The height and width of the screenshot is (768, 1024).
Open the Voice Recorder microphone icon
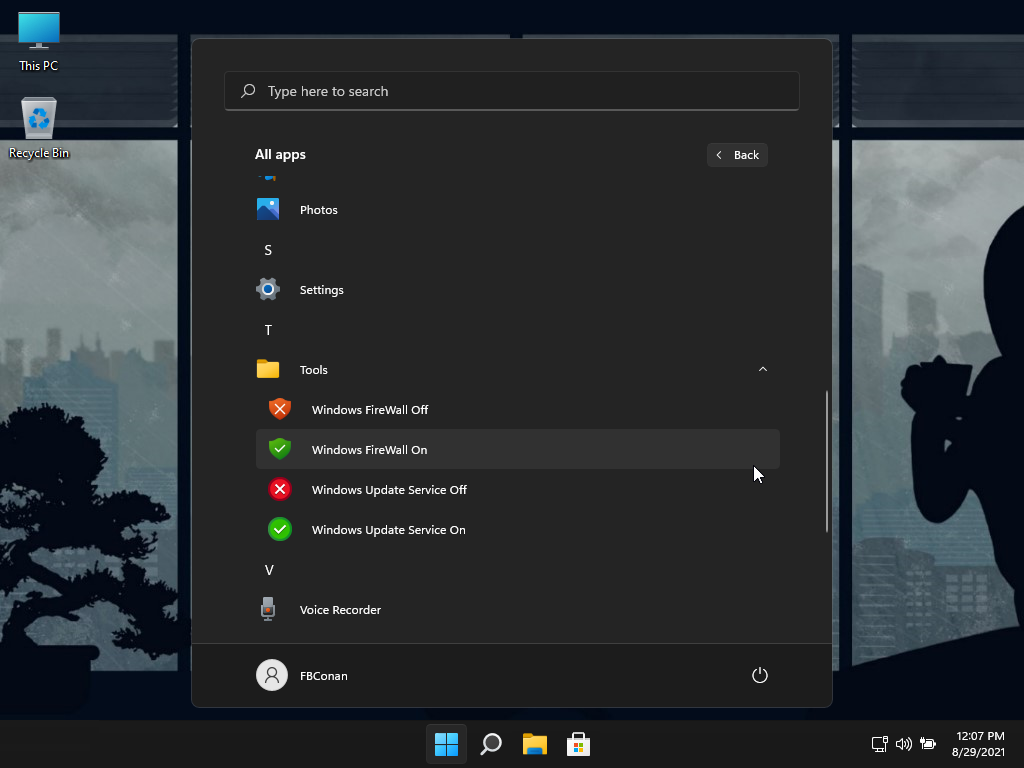click(268, 609)
